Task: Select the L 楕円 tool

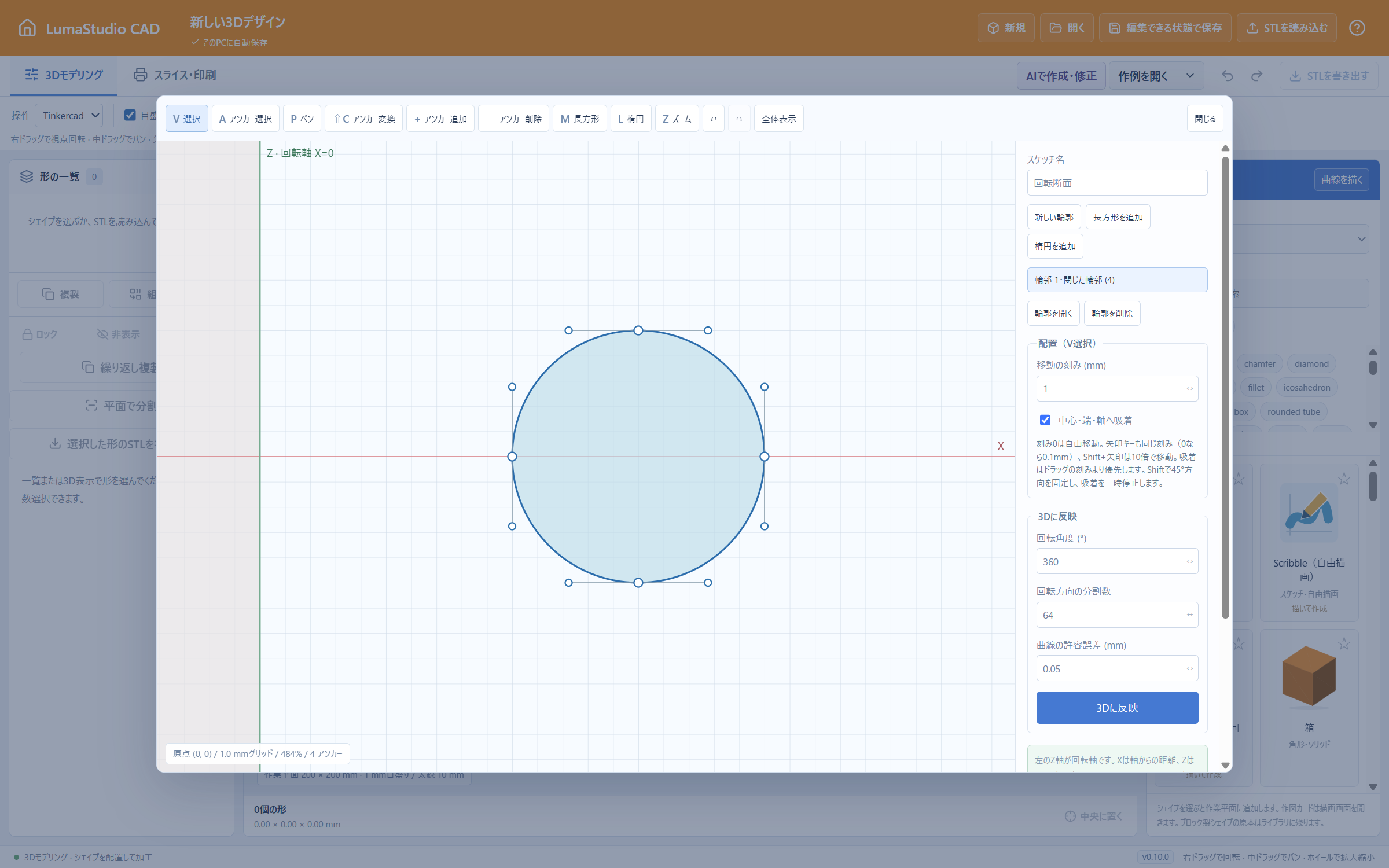Action: tap(631, 119)
